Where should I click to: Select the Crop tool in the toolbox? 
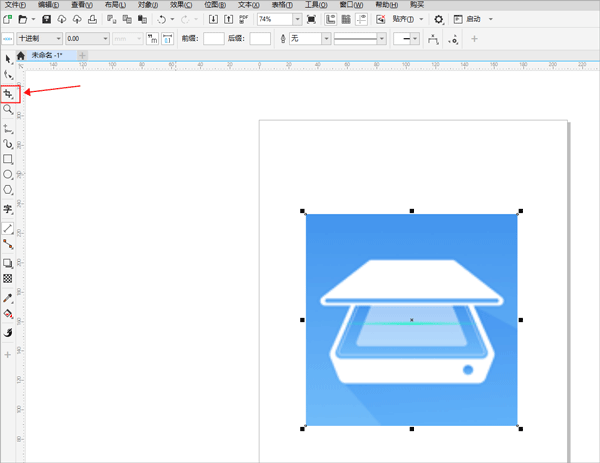click(x=8, y=94)
